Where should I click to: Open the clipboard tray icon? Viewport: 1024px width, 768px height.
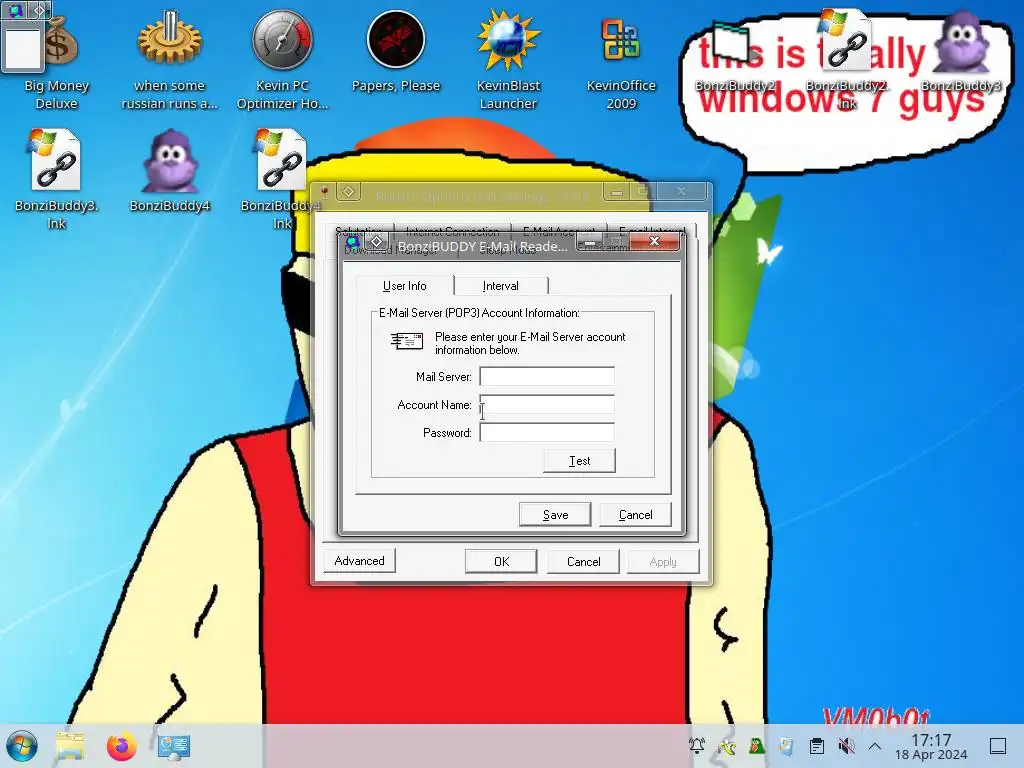816,746
